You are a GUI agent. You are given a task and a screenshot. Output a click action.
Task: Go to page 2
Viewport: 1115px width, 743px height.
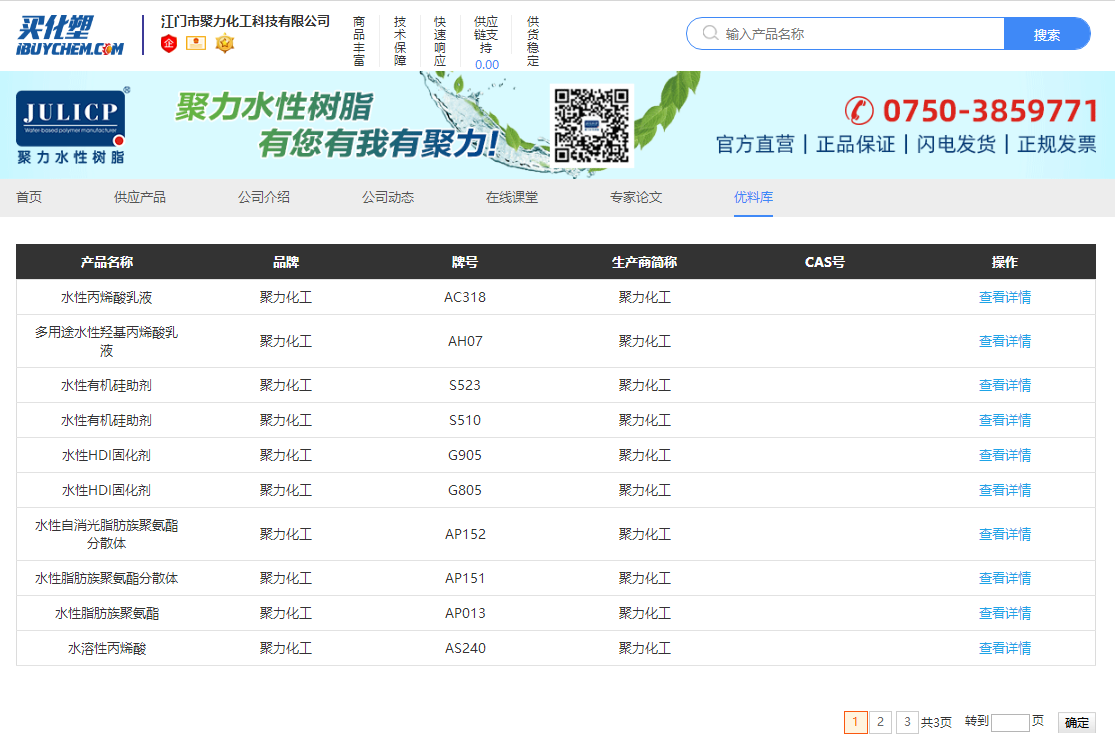[880, 722]
